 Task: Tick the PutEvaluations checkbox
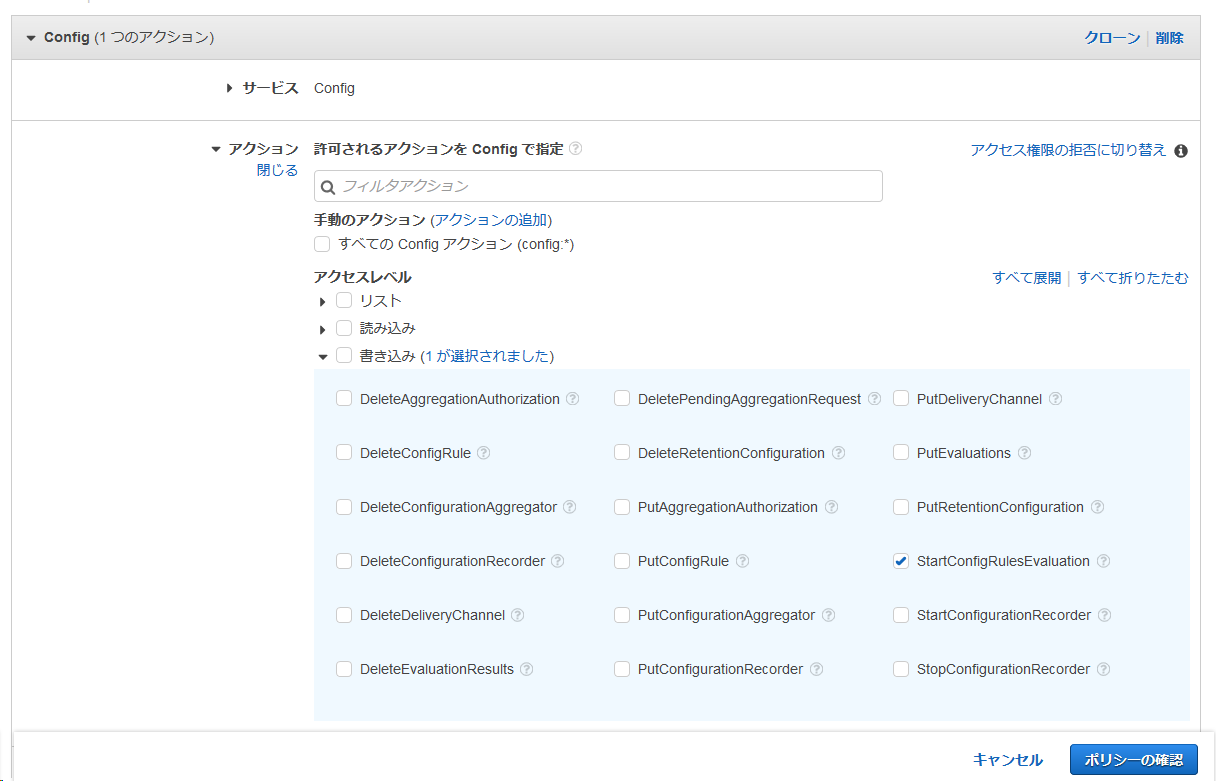[x=901, y=453]
